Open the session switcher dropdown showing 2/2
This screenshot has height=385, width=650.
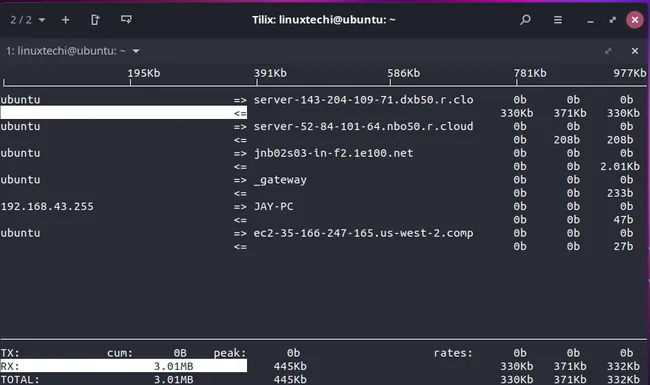28,20
